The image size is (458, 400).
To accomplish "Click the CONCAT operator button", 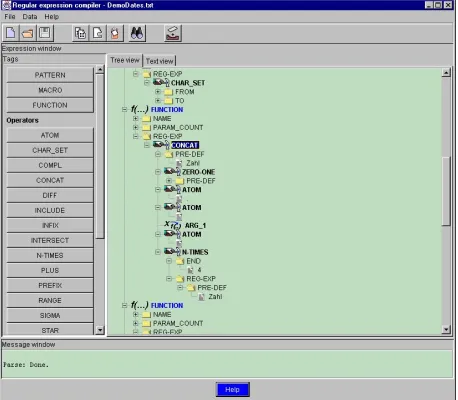I will [x=50, y=180].
